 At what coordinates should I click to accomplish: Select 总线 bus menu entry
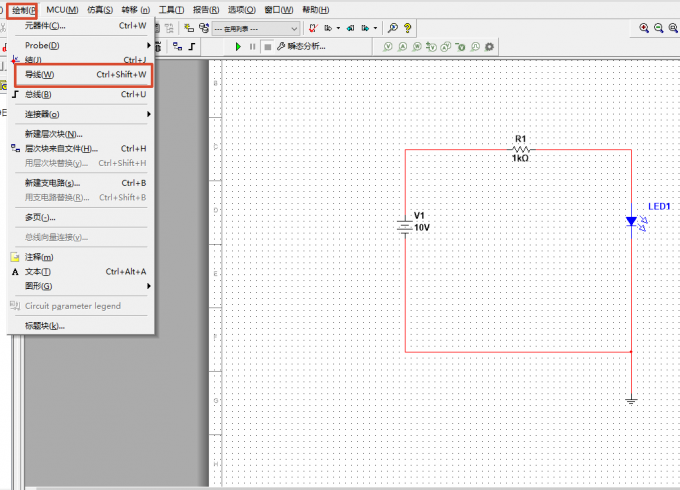pyautogui.click(x=81, y=94)
